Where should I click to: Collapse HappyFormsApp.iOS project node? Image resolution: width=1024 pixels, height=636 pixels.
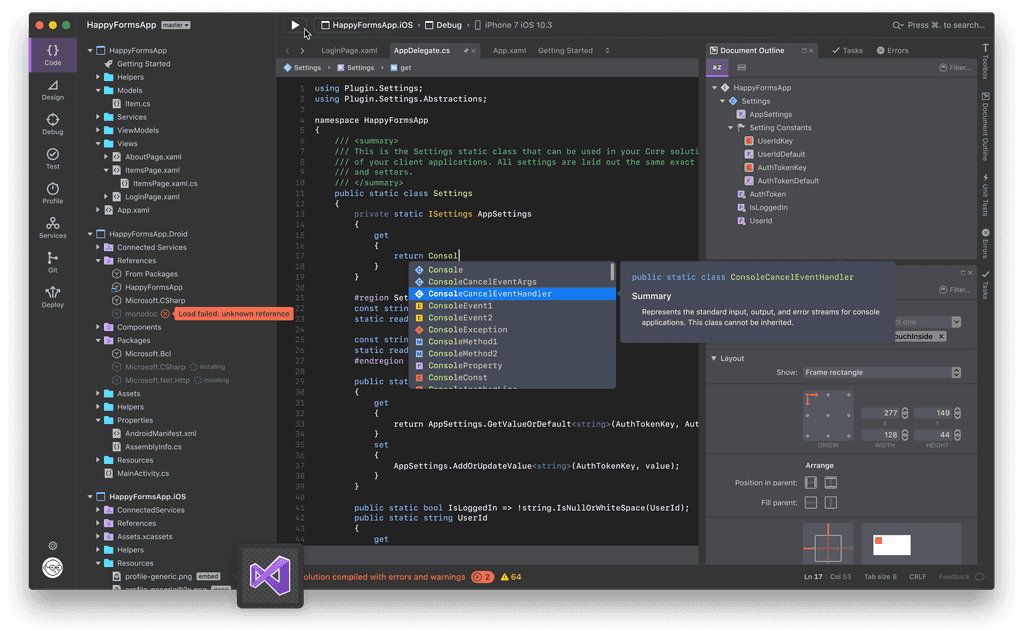(x=90, y=496)
